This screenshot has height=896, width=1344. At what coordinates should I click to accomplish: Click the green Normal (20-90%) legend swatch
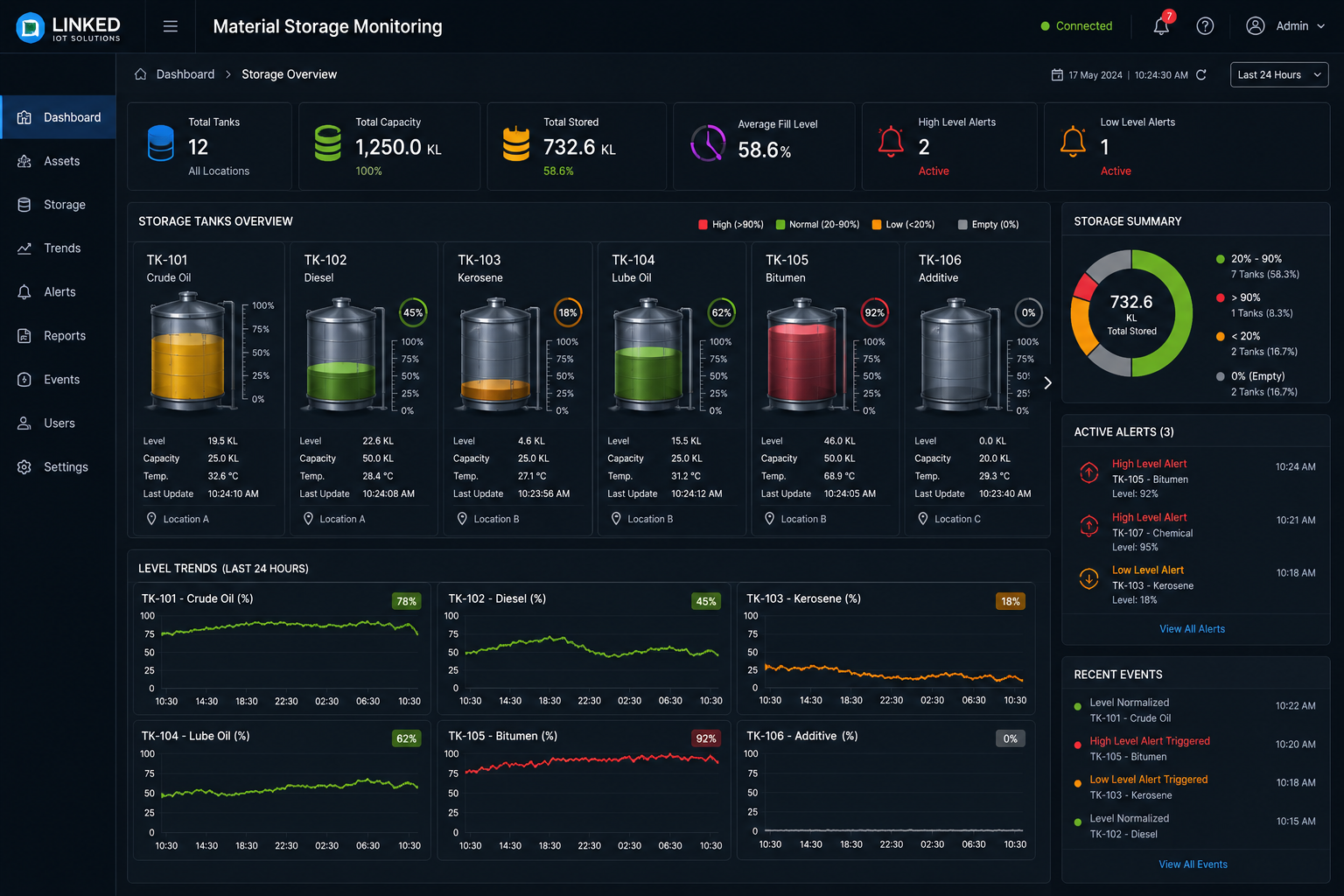(780, 225)
